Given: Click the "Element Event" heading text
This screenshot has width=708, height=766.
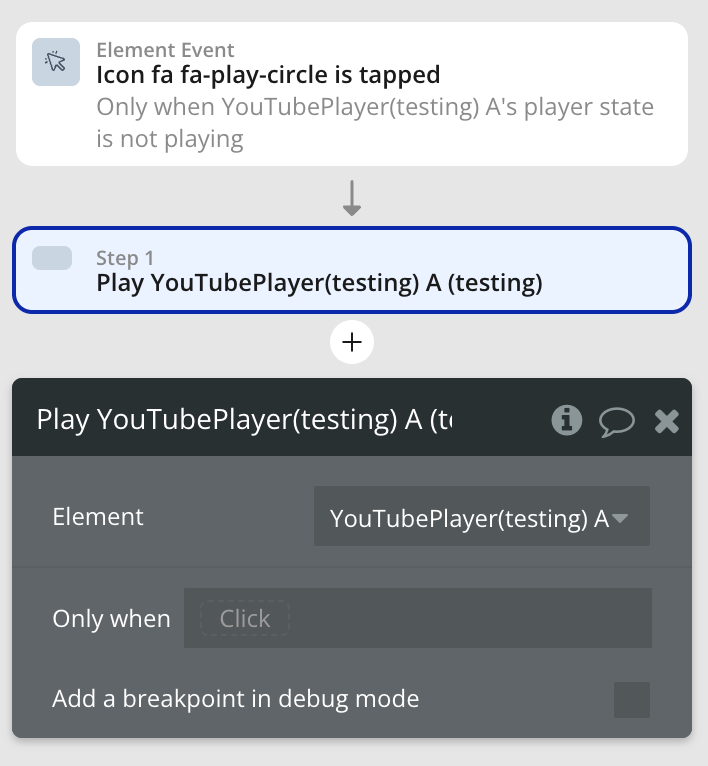Looking at the screenshot, I should coord(165,49).
